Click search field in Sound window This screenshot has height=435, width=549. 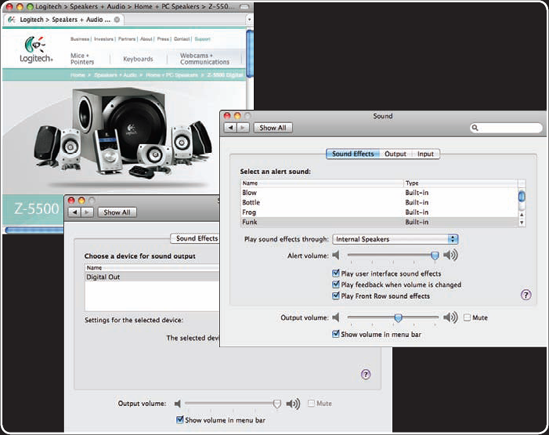506,127
